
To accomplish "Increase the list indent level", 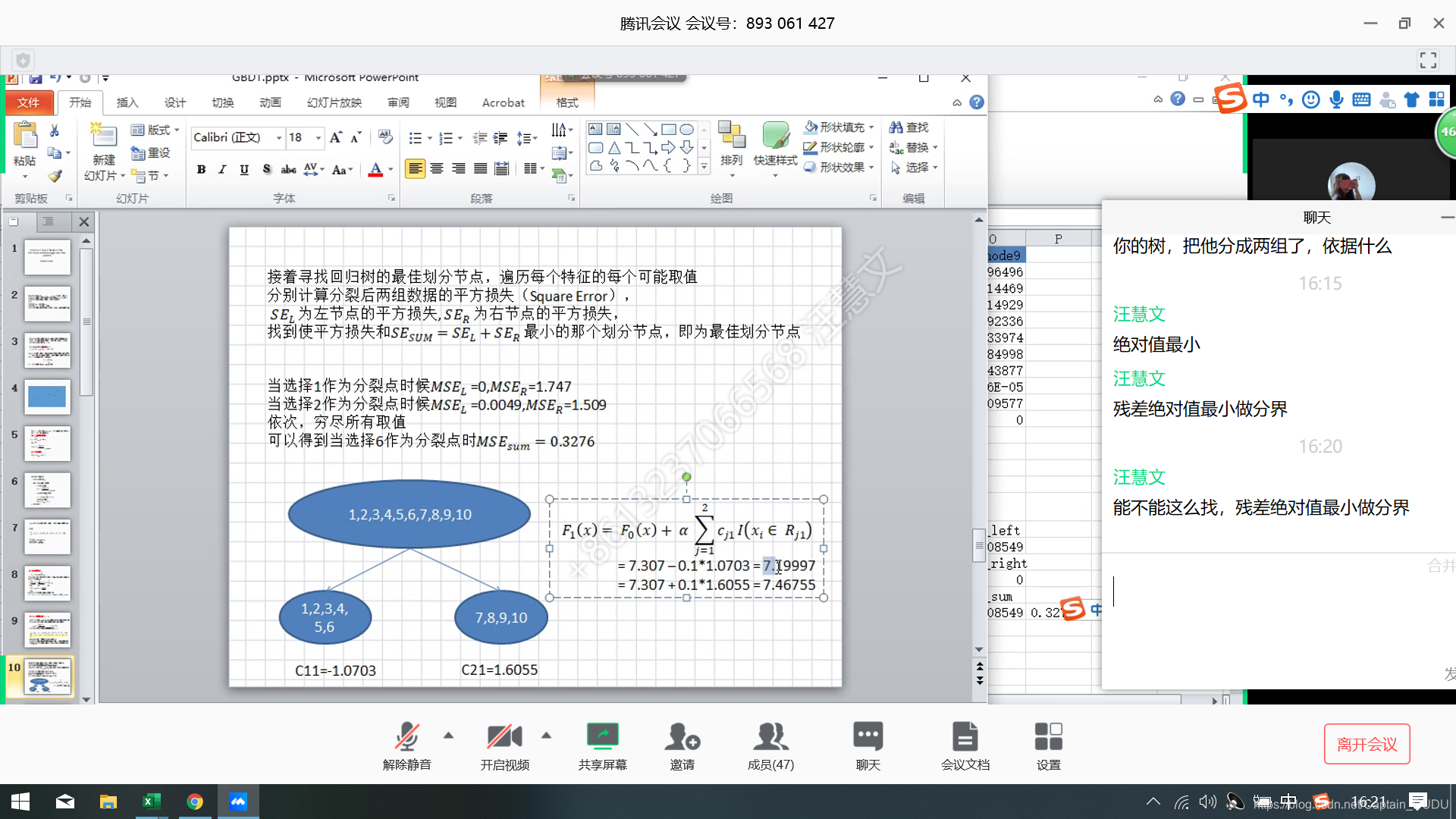I will click(x=500, y=138).
